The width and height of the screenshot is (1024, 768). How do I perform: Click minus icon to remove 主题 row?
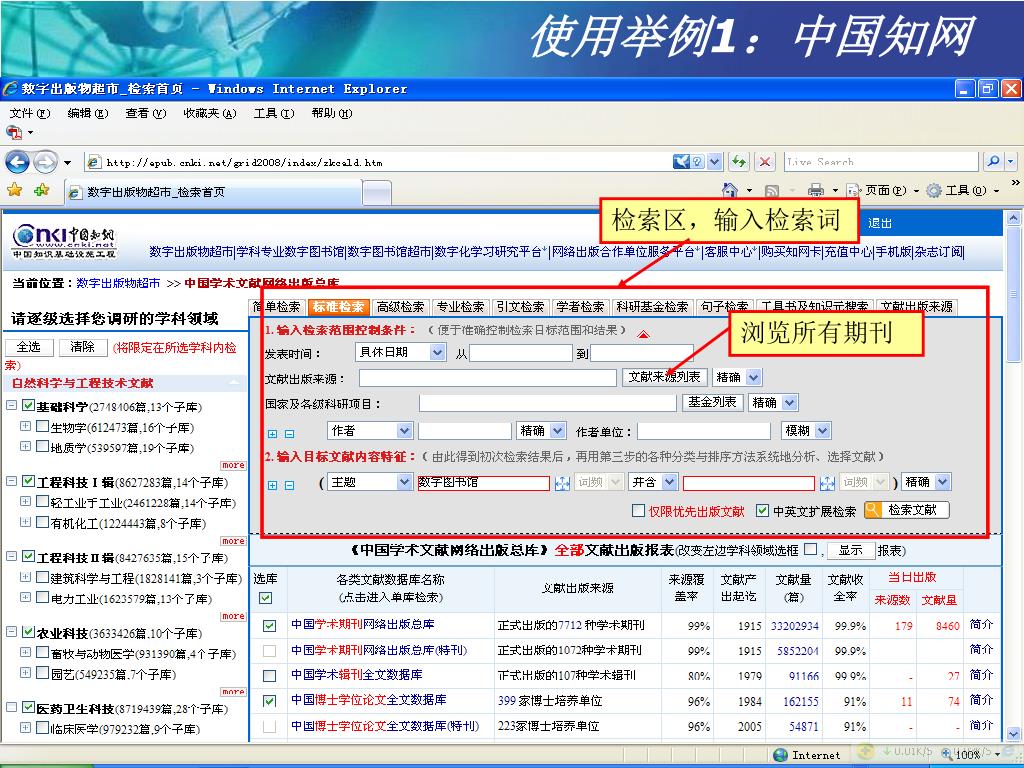(289, 485)
